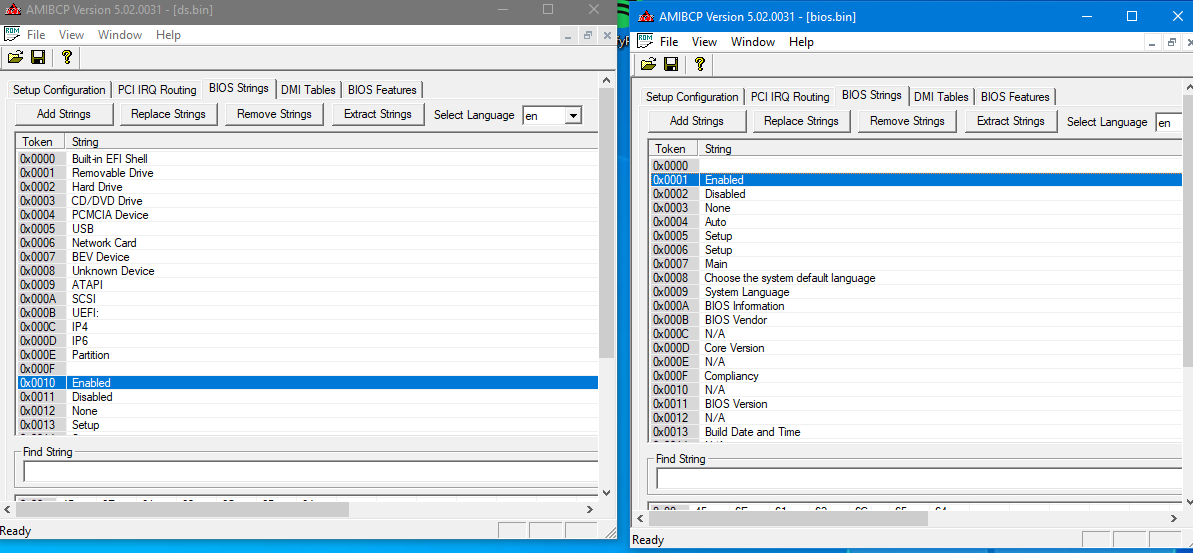Open Window menu in ds.bin window
The image size is (1193, 553).
(119, 35)
